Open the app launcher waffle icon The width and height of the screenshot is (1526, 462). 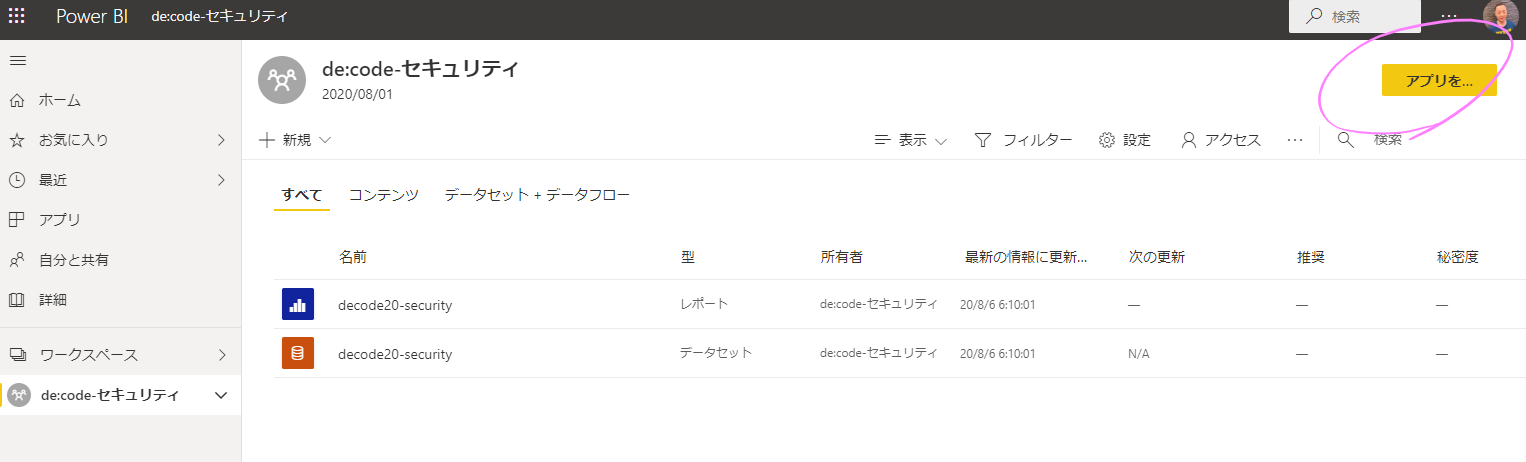(18, 17)
